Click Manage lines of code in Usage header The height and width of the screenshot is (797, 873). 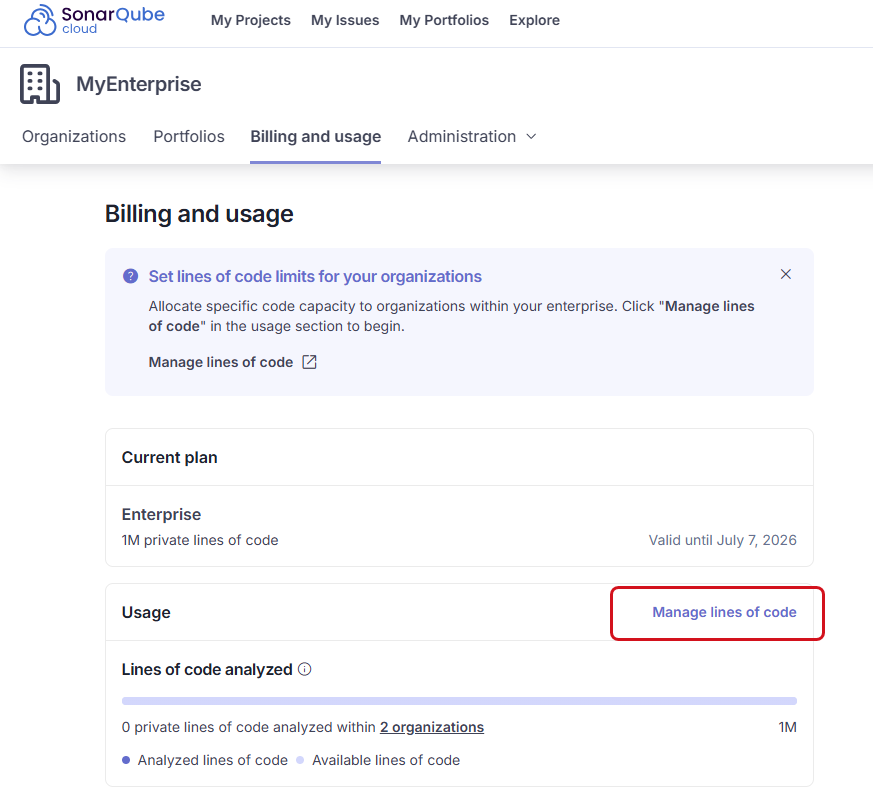(724, 612)
